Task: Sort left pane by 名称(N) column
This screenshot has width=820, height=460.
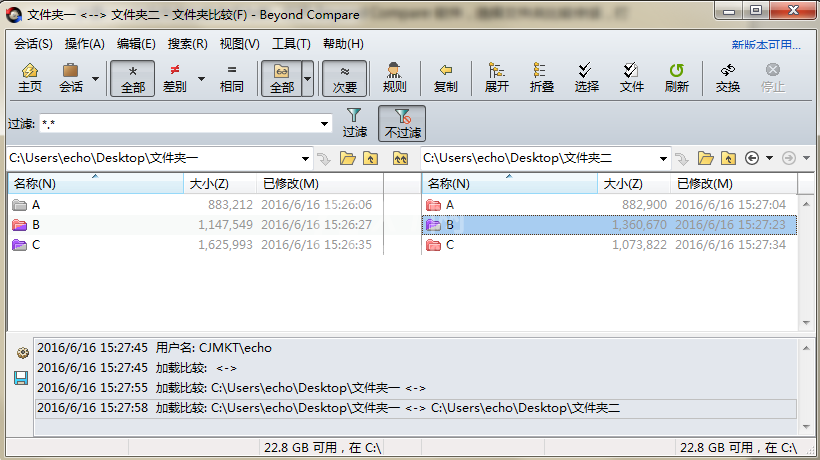Action: coord(96,183)
